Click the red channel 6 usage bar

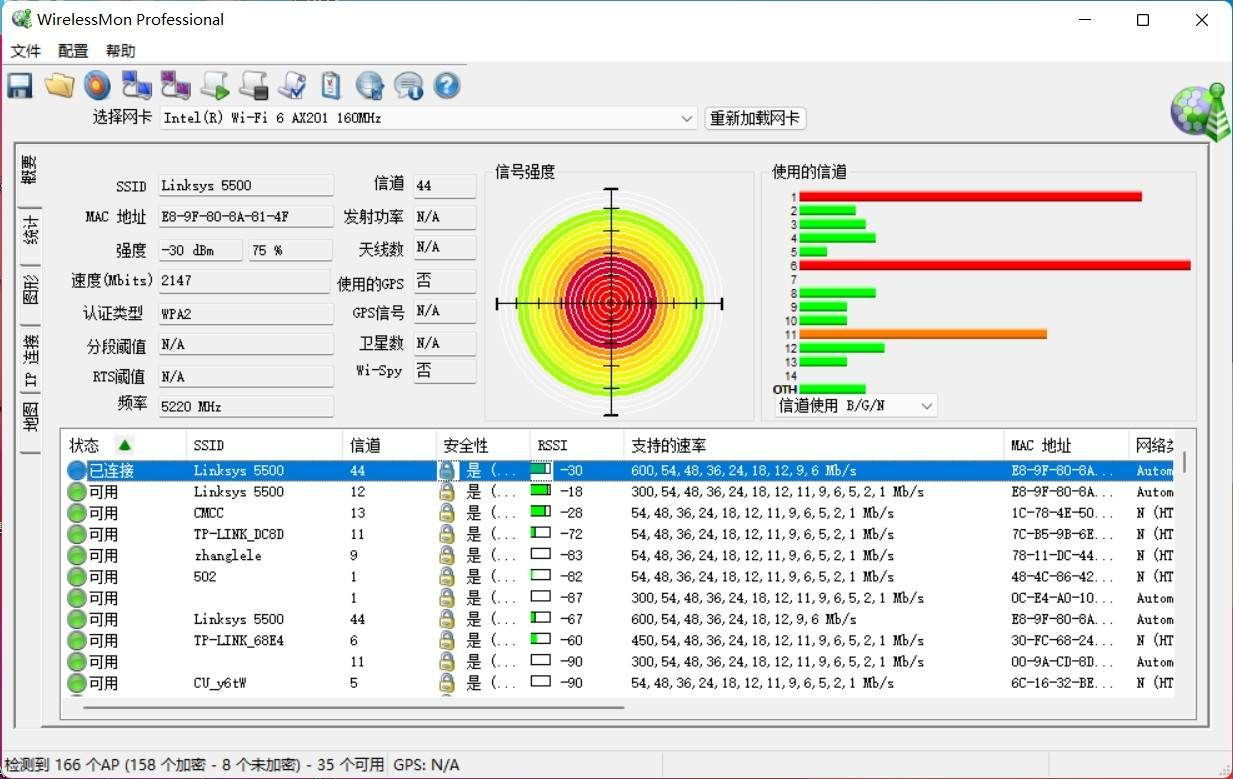click(995, 265)
